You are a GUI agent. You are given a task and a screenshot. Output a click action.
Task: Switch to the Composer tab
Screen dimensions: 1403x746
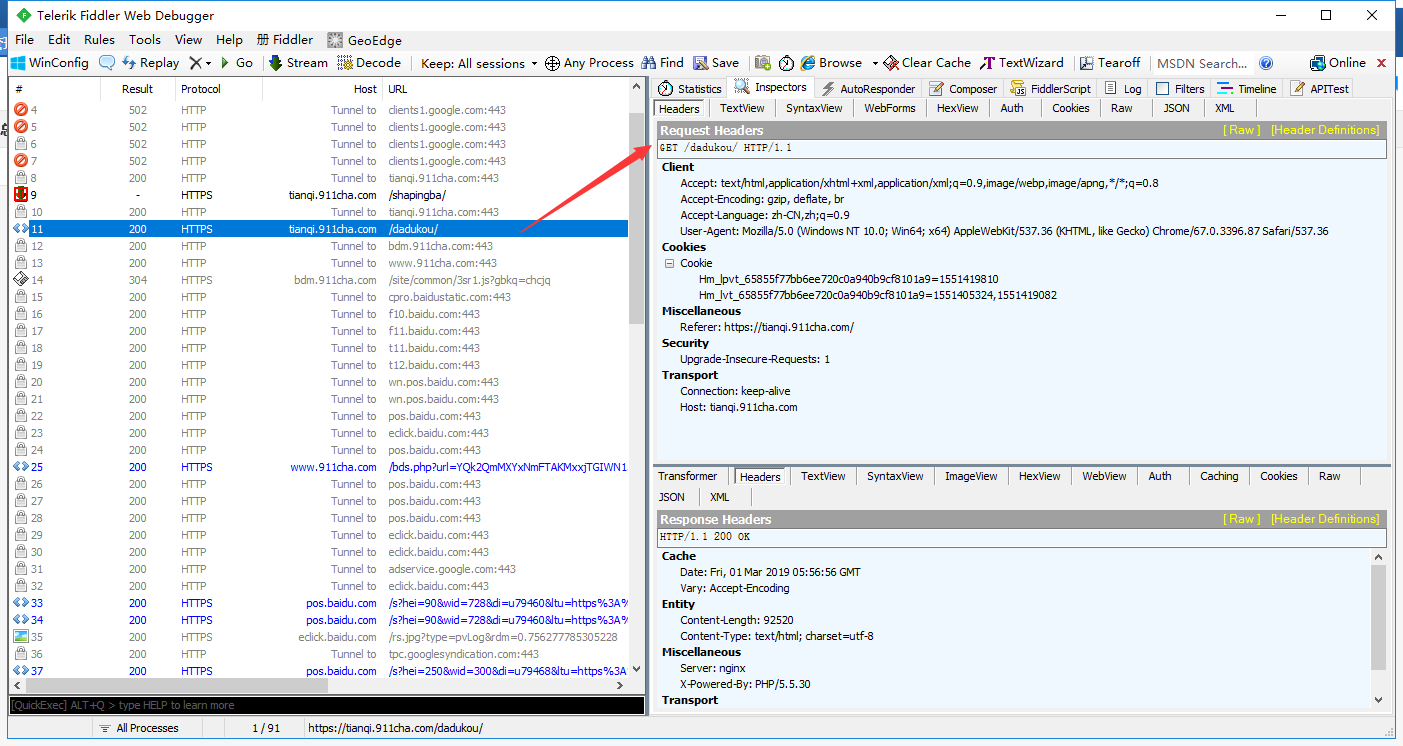(x=963, y=88)
